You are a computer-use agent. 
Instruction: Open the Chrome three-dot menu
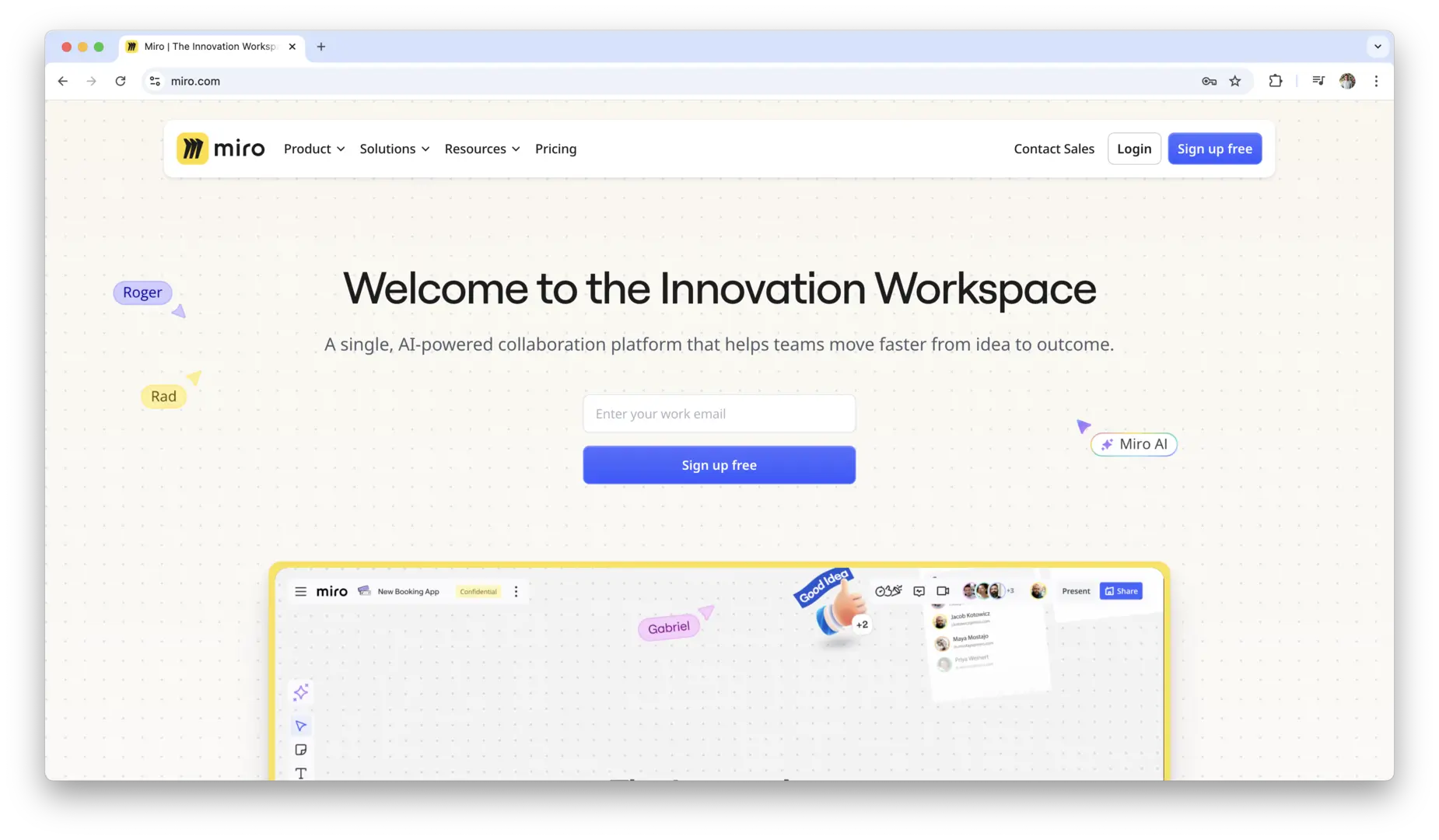1376,81
